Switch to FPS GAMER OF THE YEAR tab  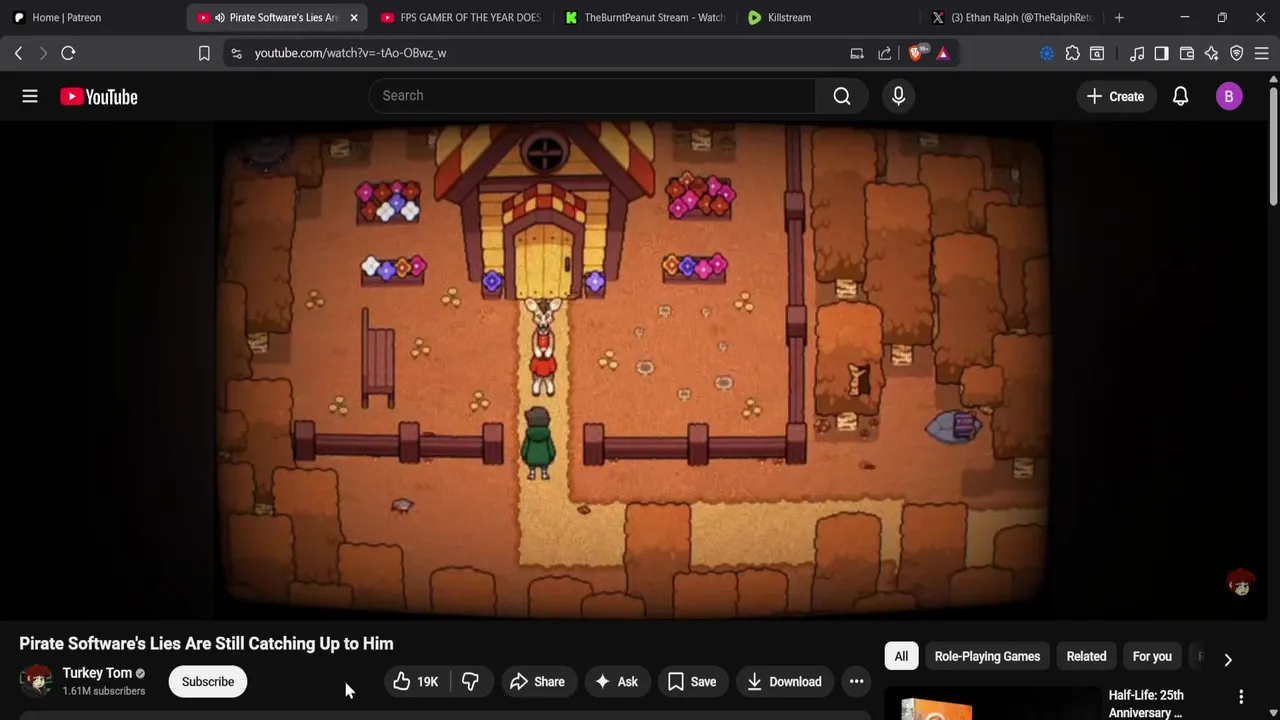coord(461,17)
